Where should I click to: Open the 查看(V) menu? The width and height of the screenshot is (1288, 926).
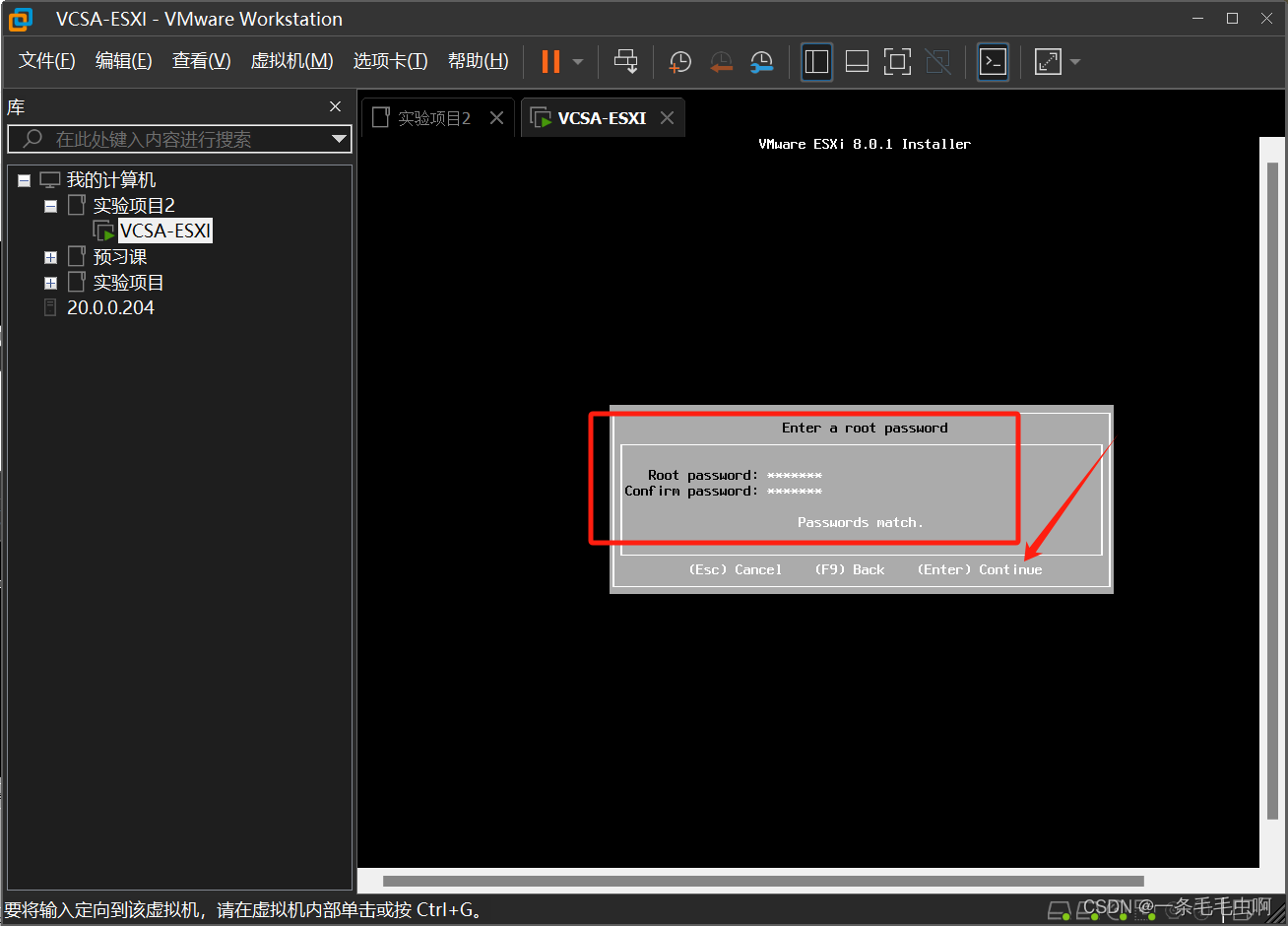pyautogui.click(x=202, y=61)
